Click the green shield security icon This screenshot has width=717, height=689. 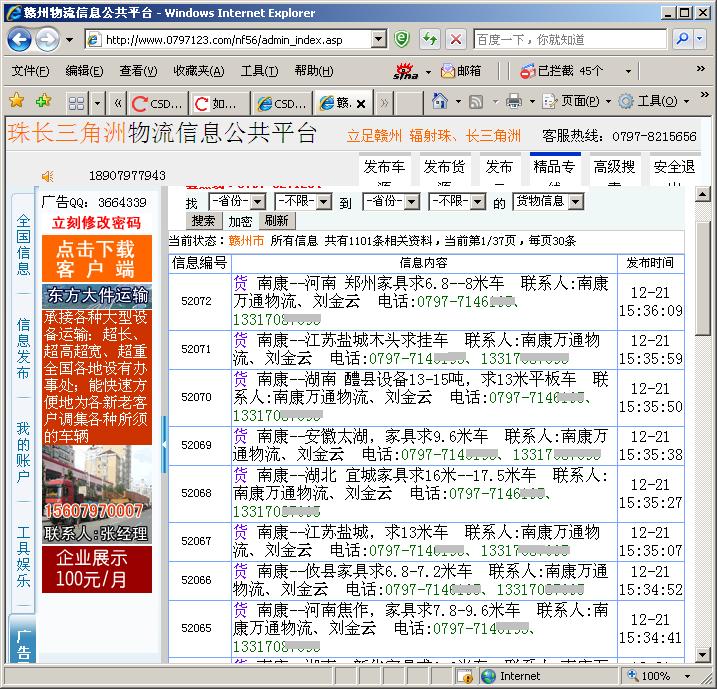click(x=402, y=39)
